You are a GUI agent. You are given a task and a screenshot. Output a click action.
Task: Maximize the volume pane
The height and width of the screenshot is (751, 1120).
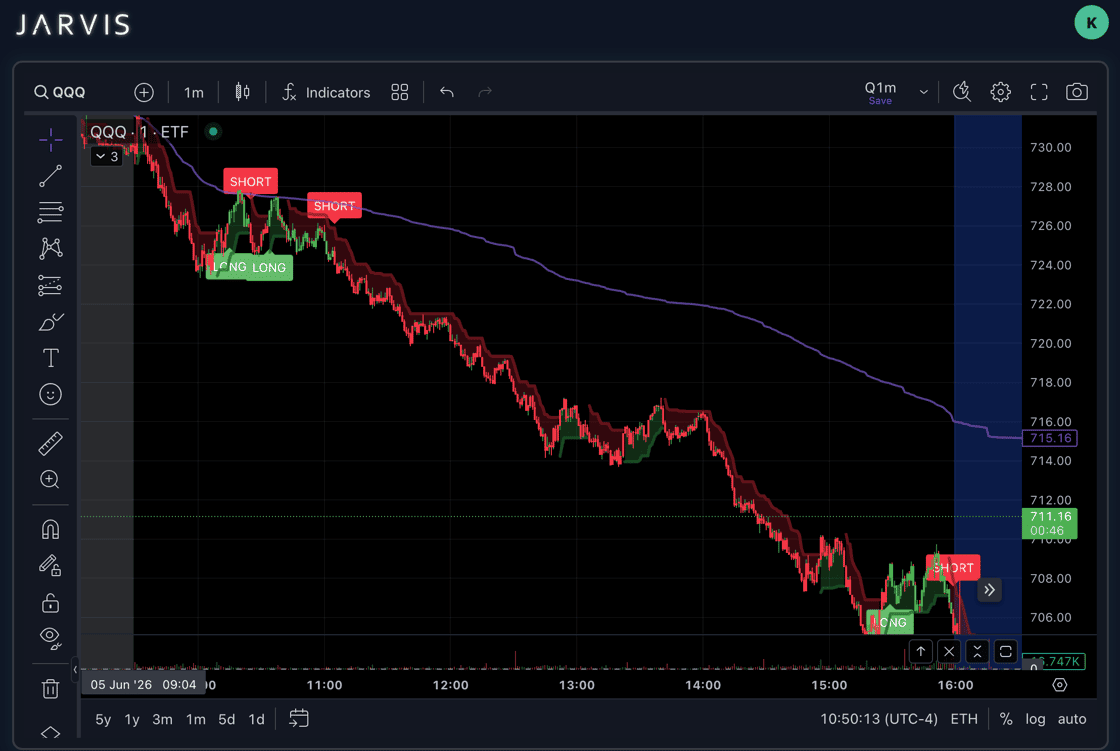click(x=1005, y=651)
